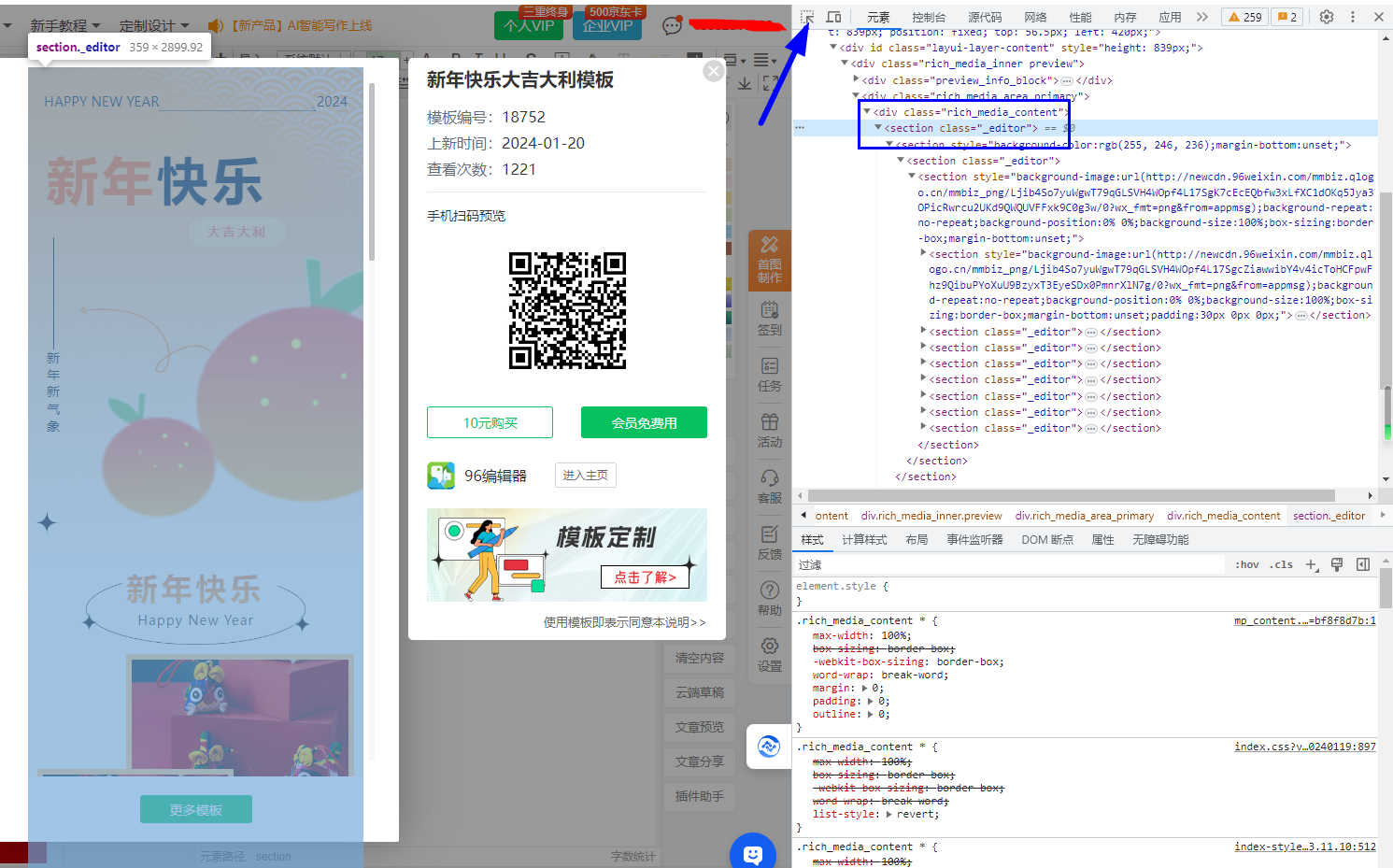The width and height of the screenshot is (1393, 868).
Task: Click the Styles pane vertical scrollbar
Action: click(1386, 589)
